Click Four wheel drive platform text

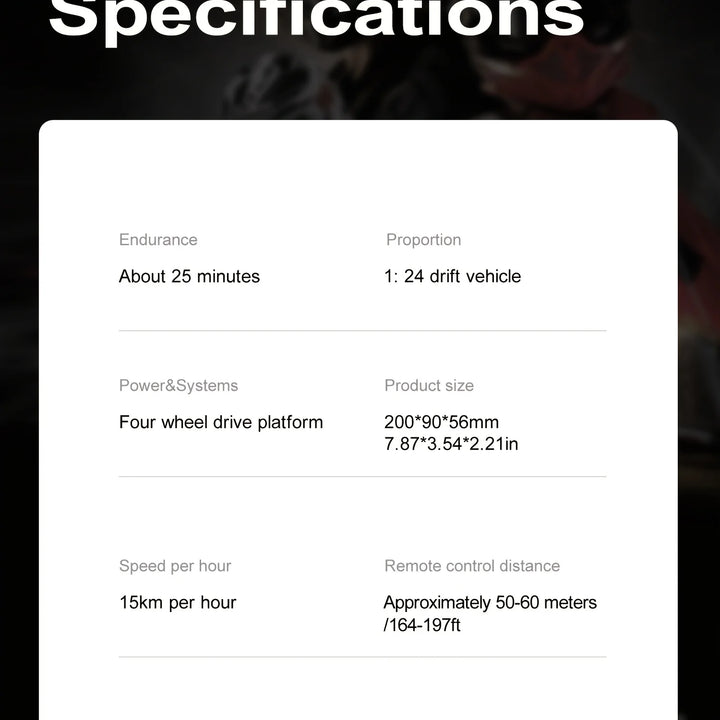(x=221, y=422)
